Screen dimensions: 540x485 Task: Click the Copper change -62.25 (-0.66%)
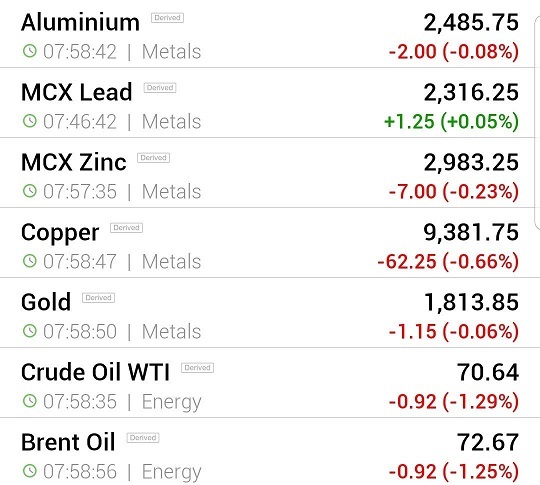(448, 261)
